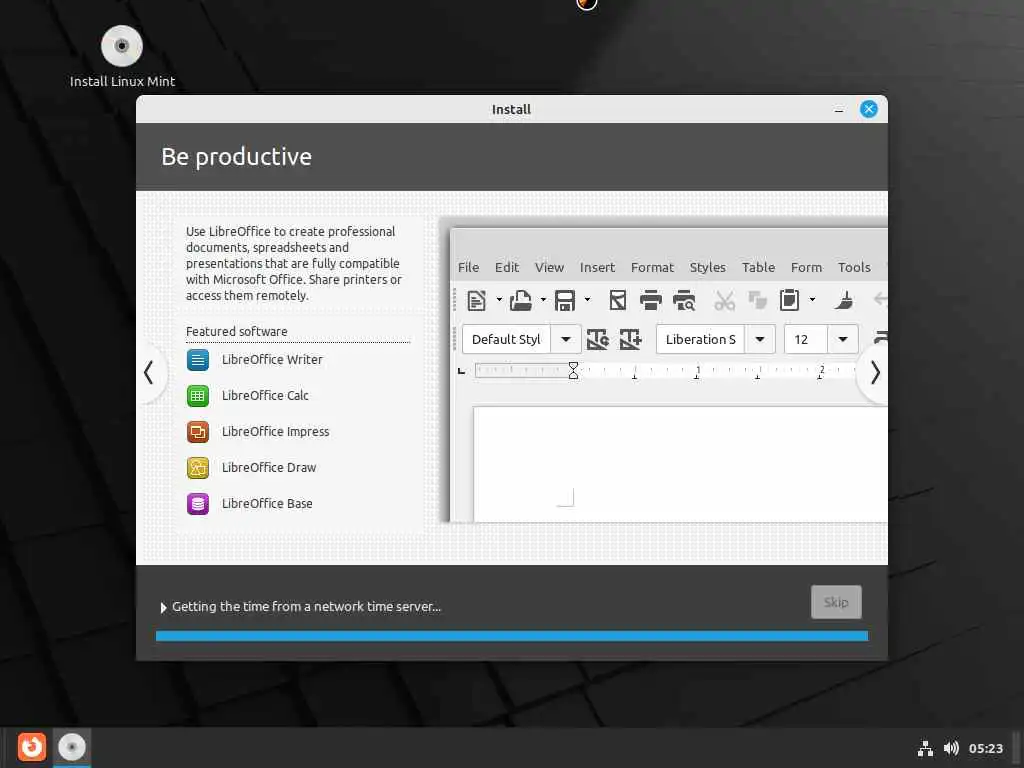Minimize the Install window
1024x768 pixels.
pos(839,110)
